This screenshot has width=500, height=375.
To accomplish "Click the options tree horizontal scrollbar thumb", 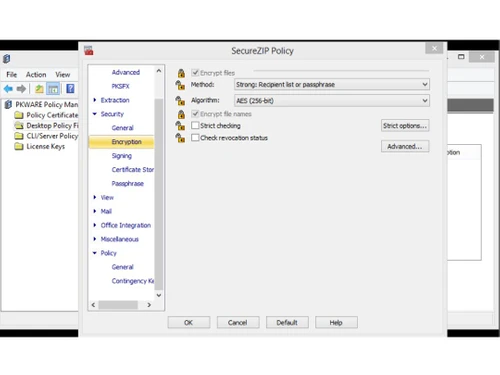I will coord(118,305).
